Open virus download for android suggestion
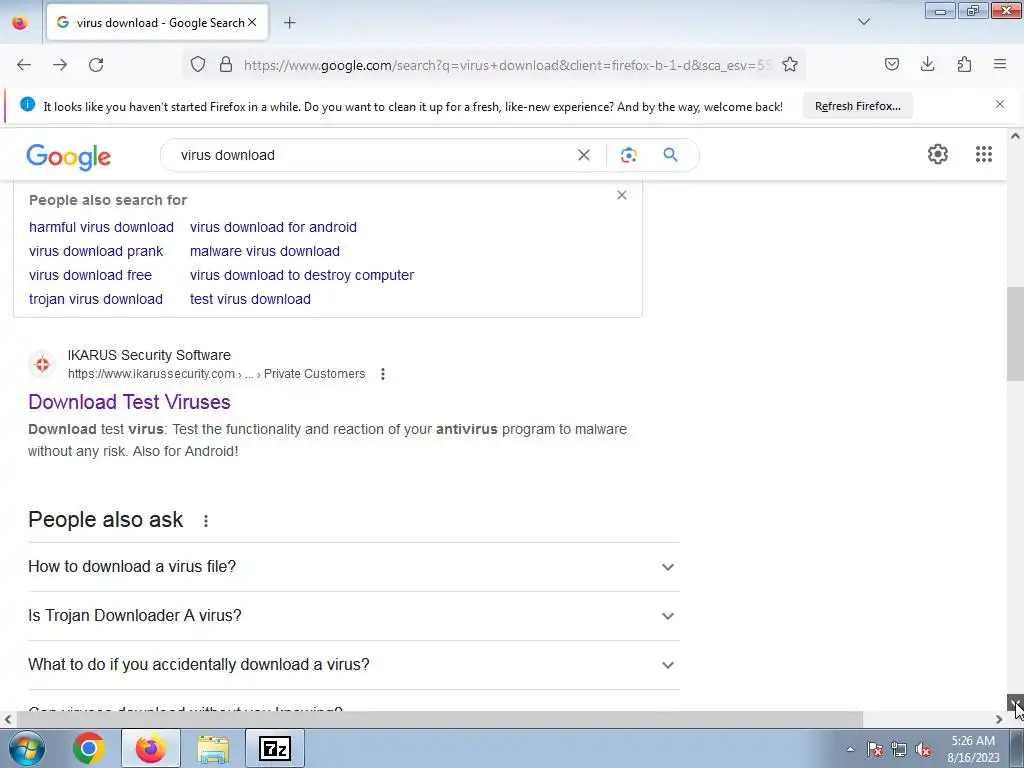The width and height of the screenshot is (1024, 768). (x=273, y=227)
